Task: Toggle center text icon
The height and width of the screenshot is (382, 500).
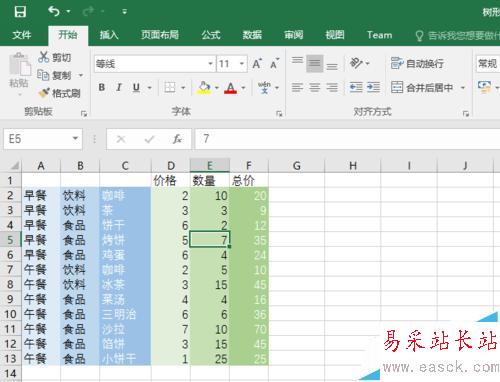Action: (314, 88)
